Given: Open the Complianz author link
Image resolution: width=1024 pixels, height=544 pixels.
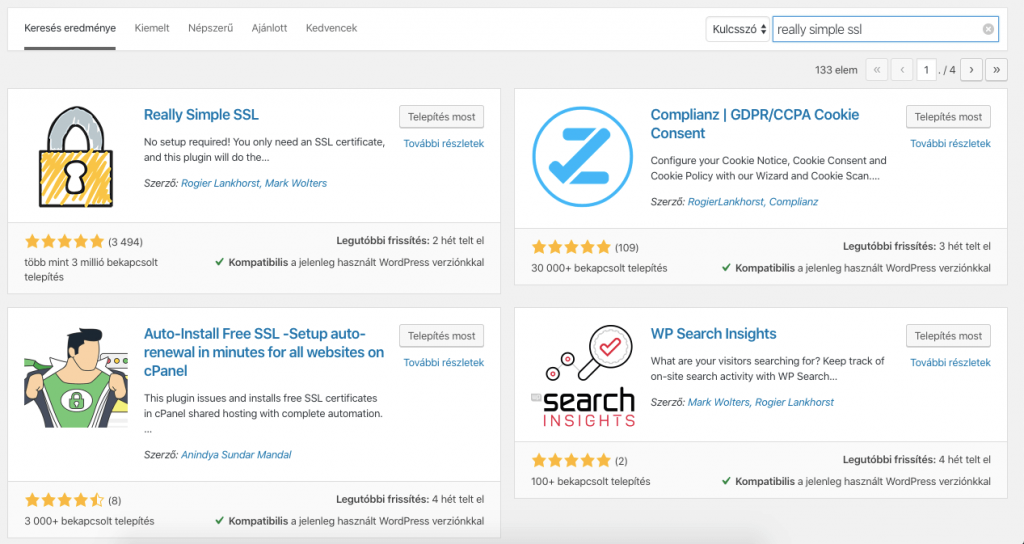Looking at the screenshot, I should (793, 202).
